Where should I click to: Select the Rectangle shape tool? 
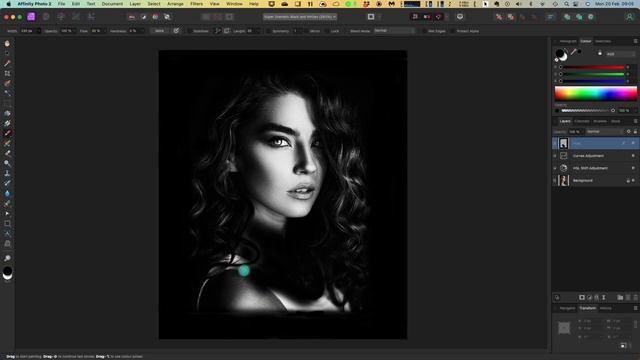[7, 224]
